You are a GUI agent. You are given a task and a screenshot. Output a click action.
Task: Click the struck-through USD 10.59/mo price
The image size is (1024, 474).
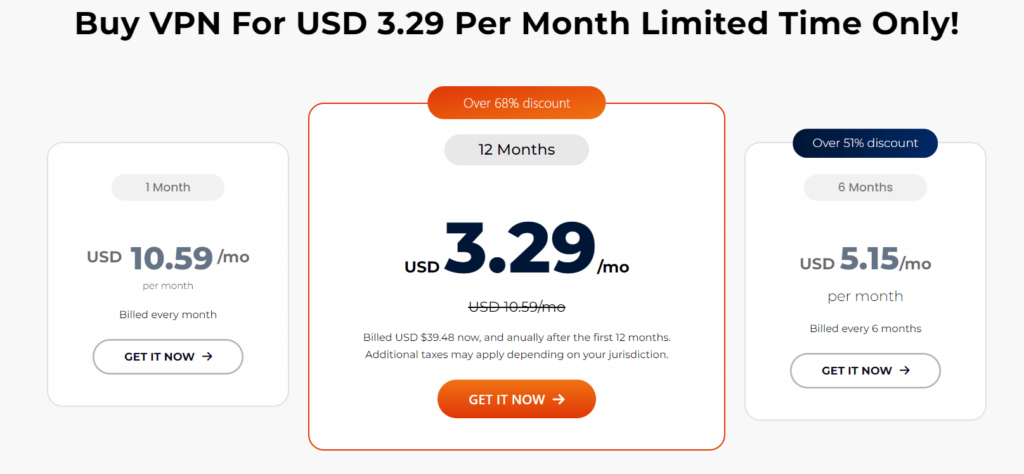pos(516,306)
